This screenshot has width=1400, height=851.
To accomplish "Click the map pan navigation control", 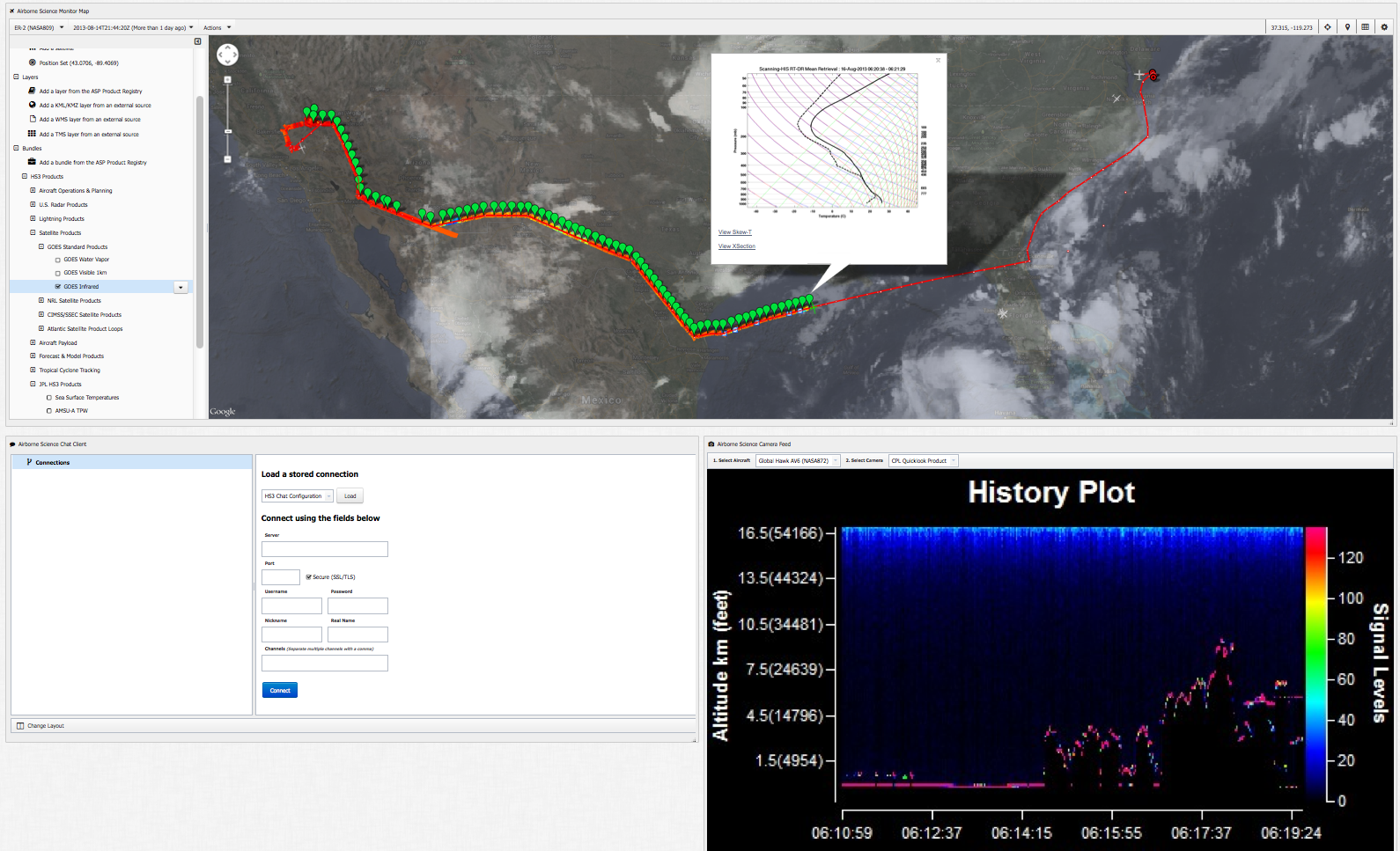I will point(227,55).
